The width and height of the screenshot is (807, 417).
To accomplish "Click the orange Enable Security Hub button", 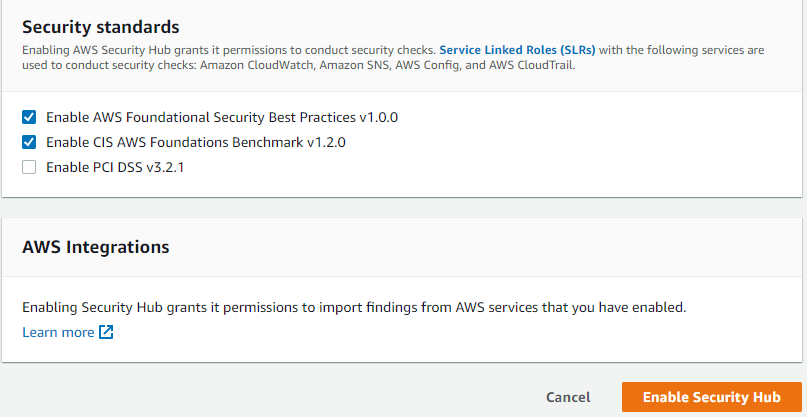I will [x=711, y=397].
